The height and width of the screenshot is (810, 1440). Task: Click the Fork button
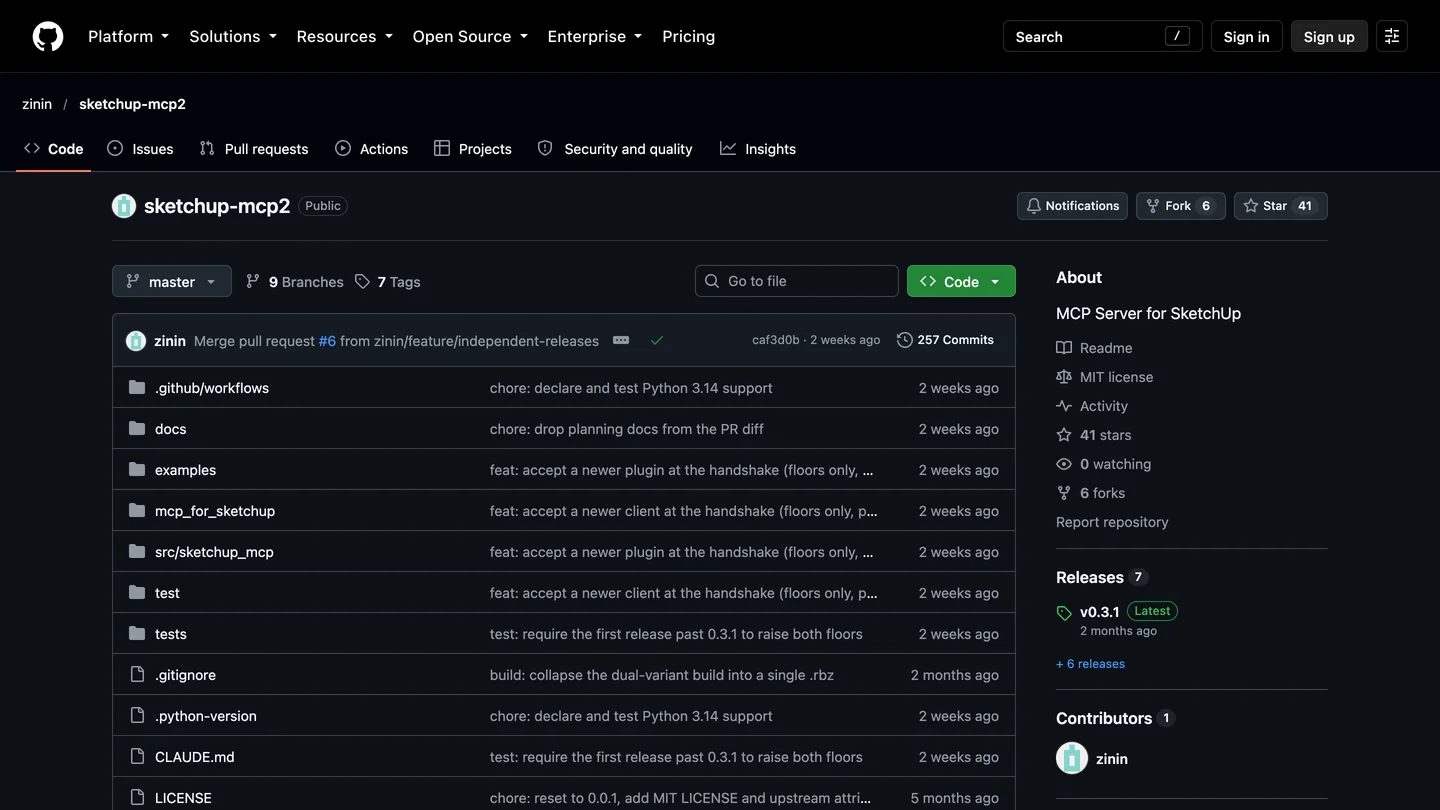tap(1180, 206)
